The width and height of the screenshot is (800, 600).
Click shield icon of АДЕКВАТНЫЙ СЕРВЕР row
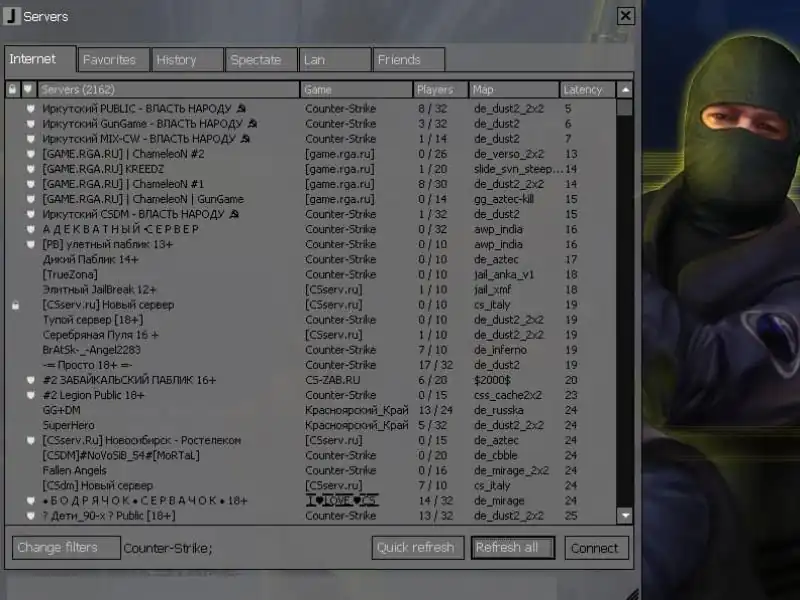click(x=31, y=229)
